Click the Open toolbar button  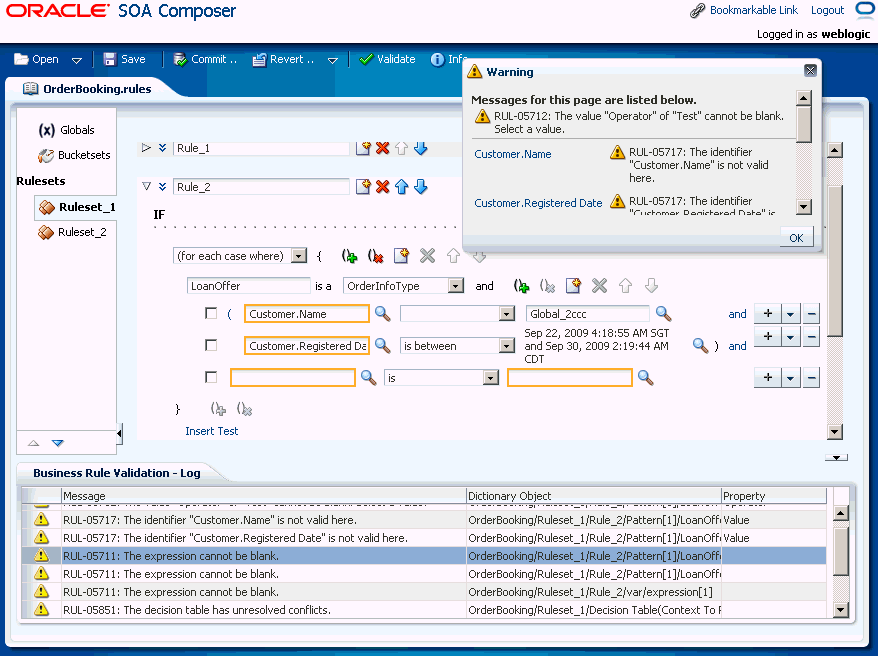click(37, 59)
